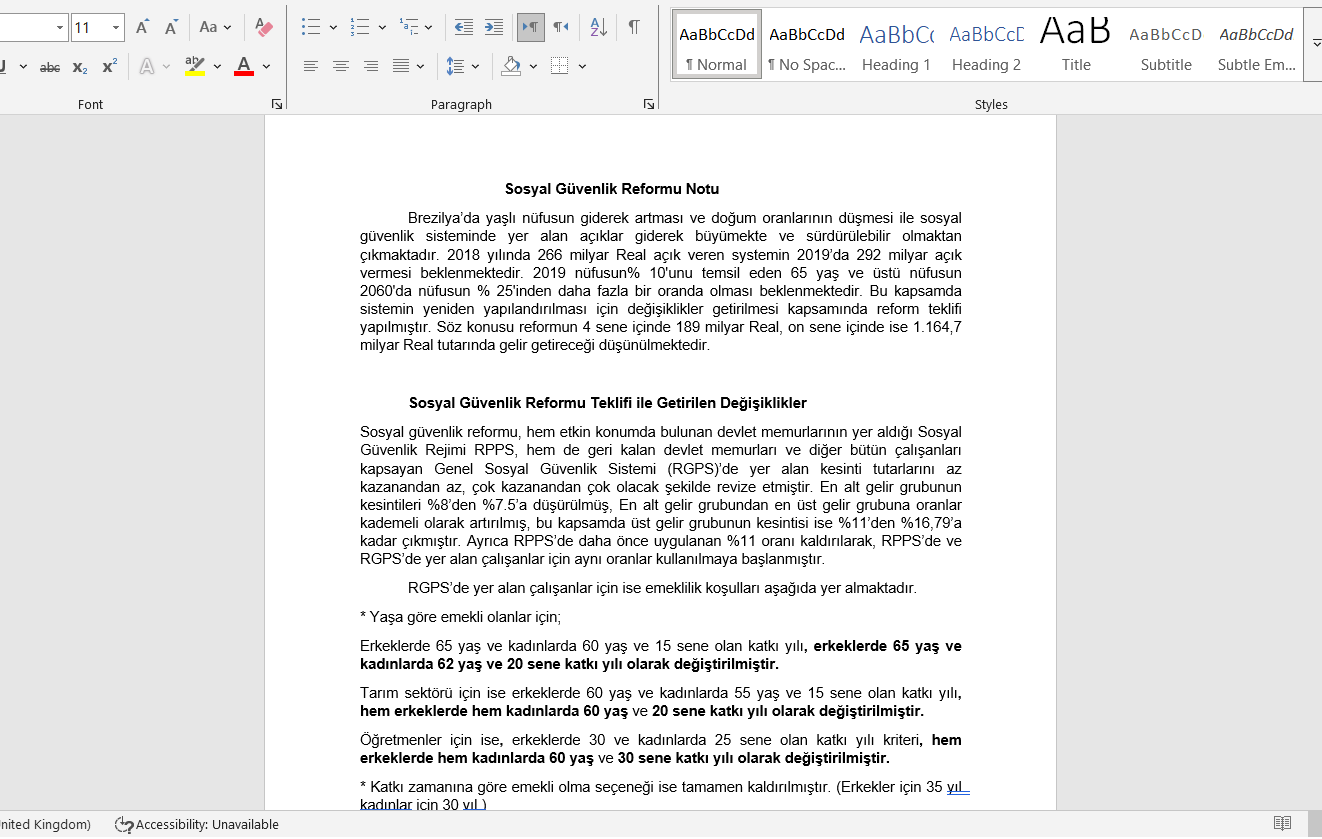This screenshot has width=1322, height=839.
Task: Open the bullet library dropdown arrow
Action: click(x=331, y=28)
